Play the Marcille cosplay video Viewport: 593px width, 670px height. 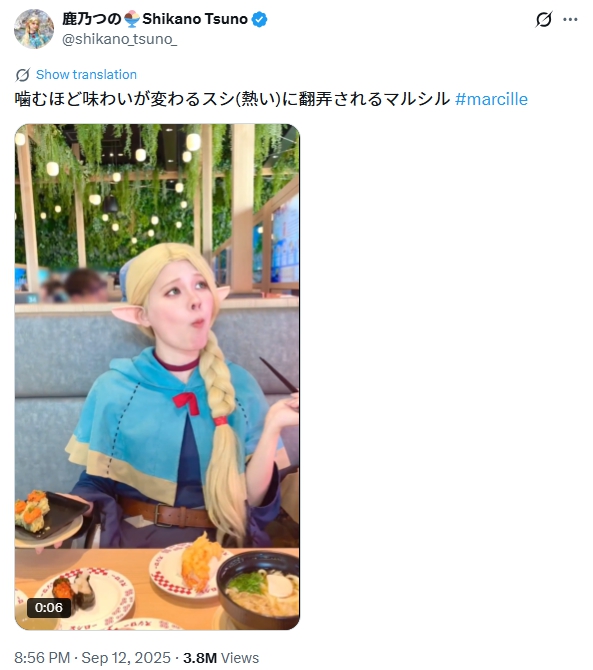157,376
